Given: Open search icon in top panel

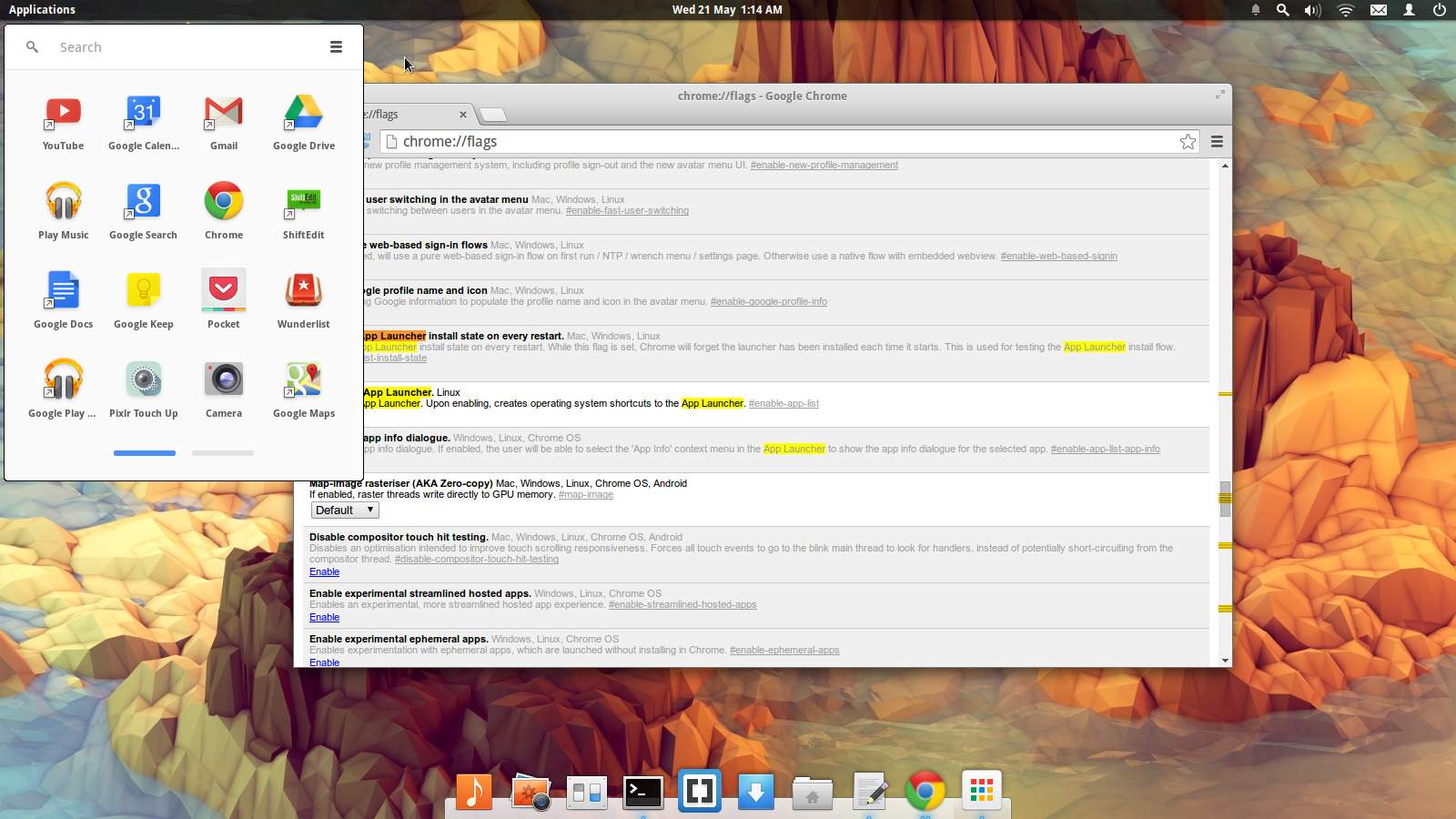Looking at the screenshot, I should pyautogui.click(x=1283, y=10).
